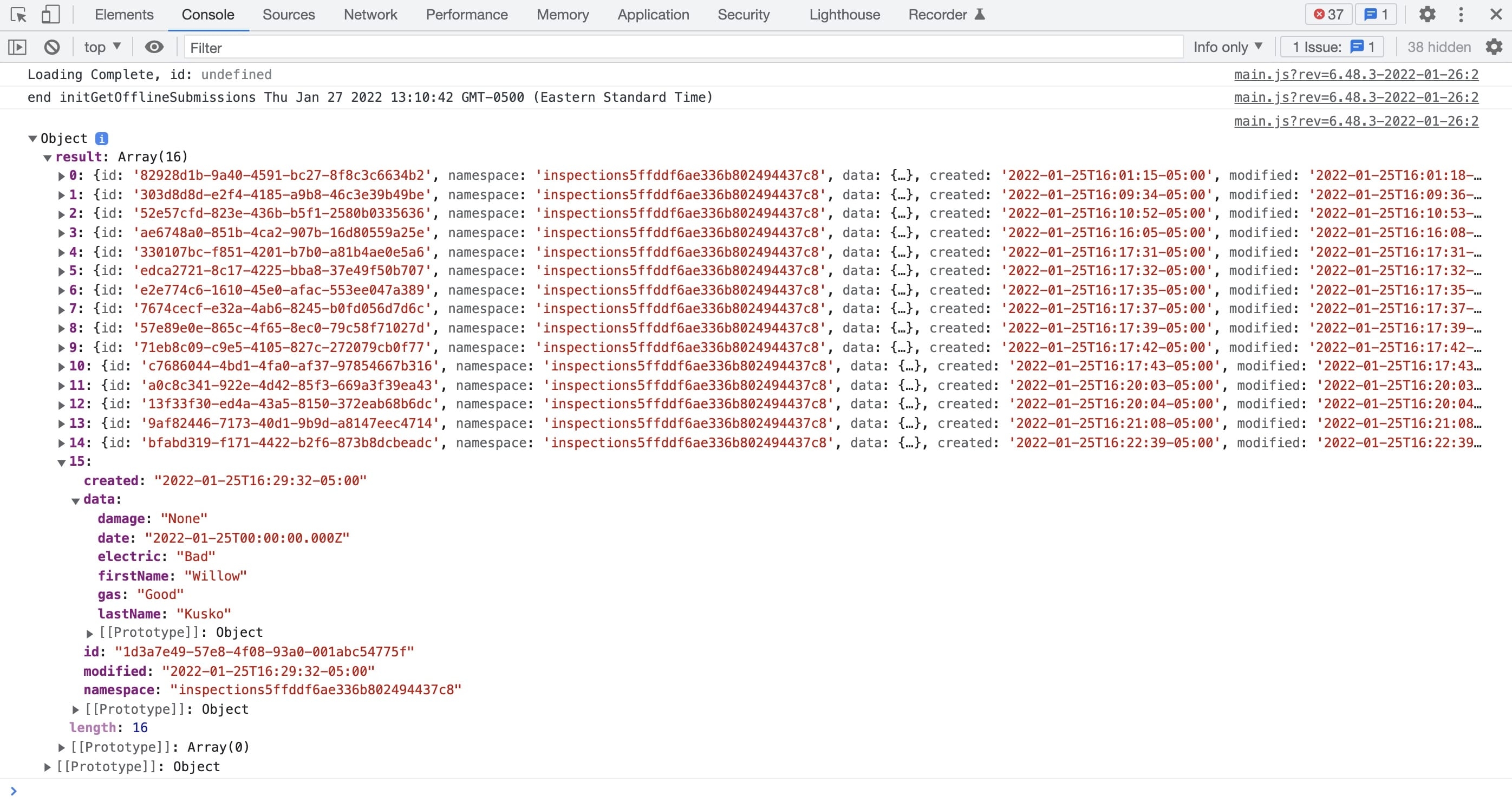This screenshot has width=1512, height=808.
Task: Collapse the top-level Object
Action: point(33,139)
